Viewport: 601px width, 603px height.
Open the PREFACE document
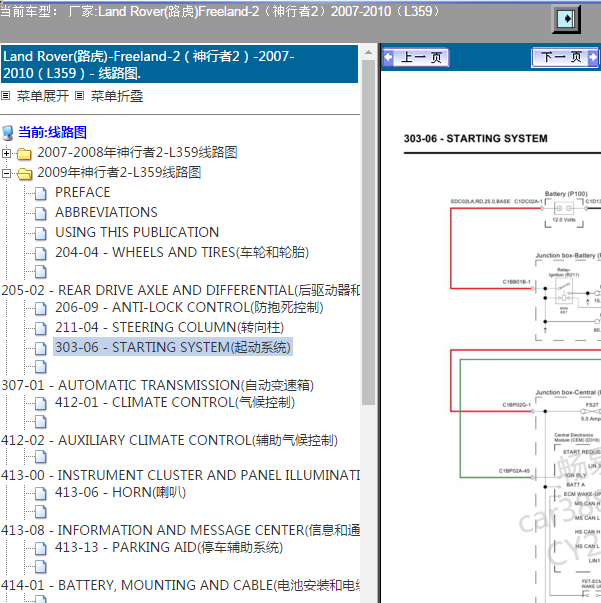[x=83, y=192]
